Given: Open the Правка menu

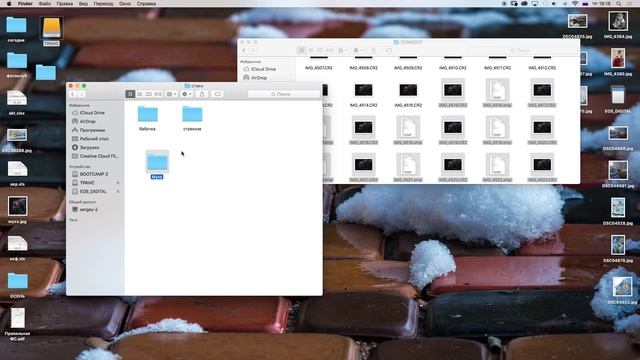Looking at the screenshot, I should (64, 4).
